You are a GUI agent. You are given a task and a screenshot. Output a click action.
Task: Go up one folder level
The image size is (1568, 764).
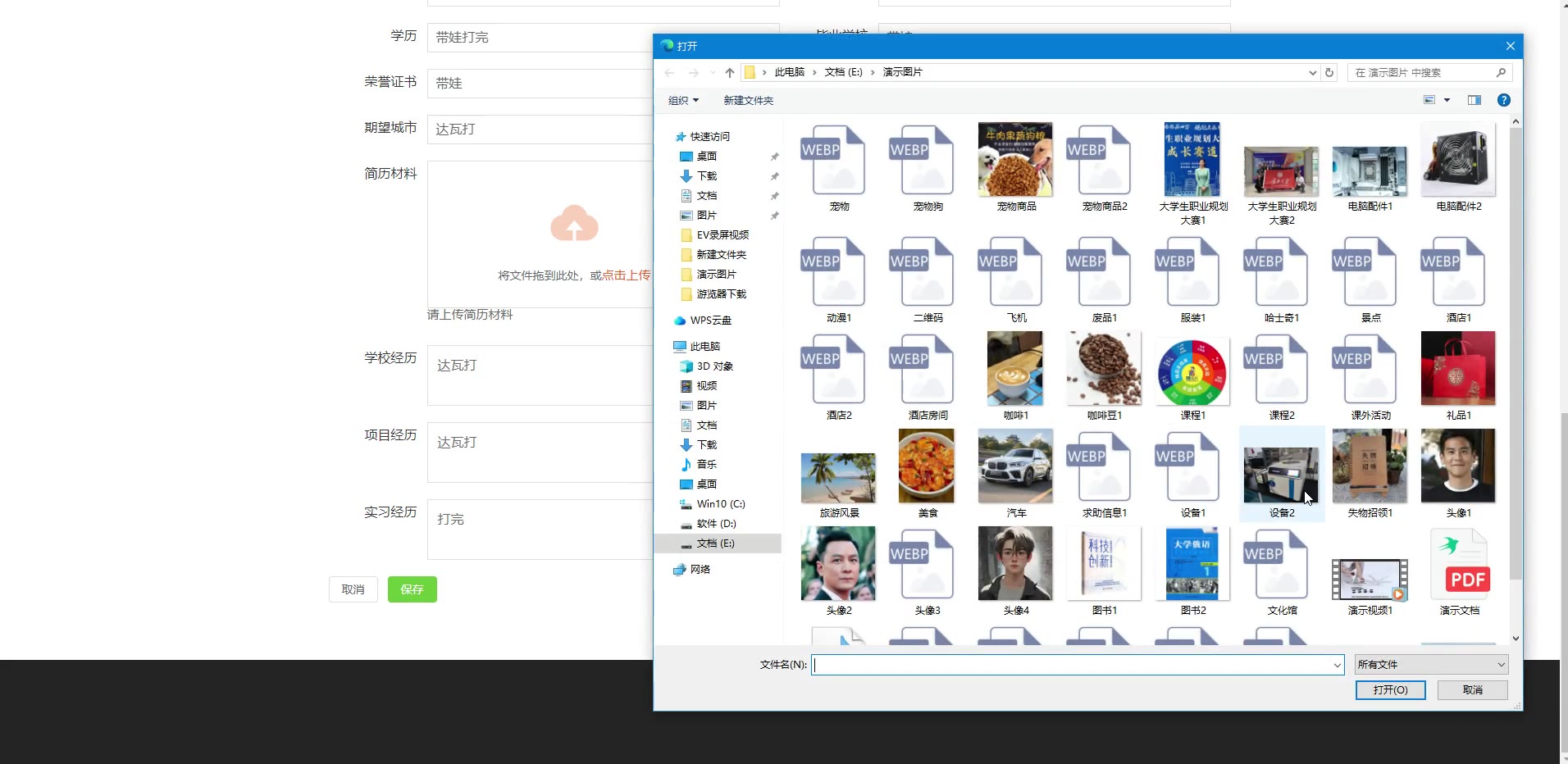730,72
